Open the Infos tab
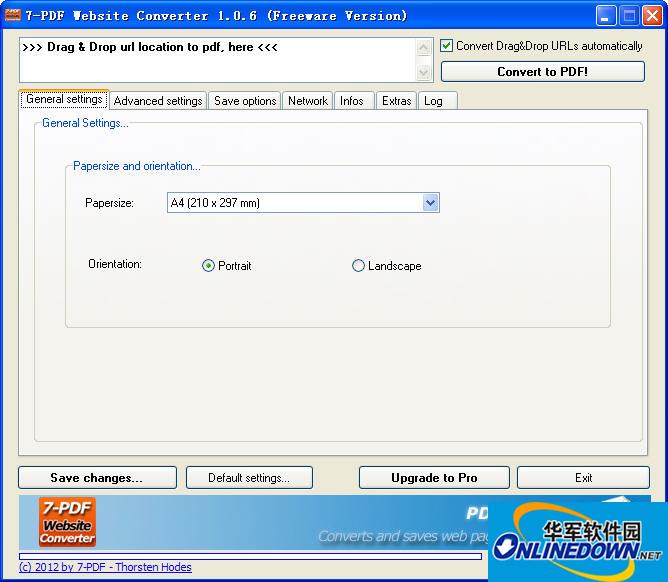The height and width of the screenshot is (582, 668). (354, 101)
